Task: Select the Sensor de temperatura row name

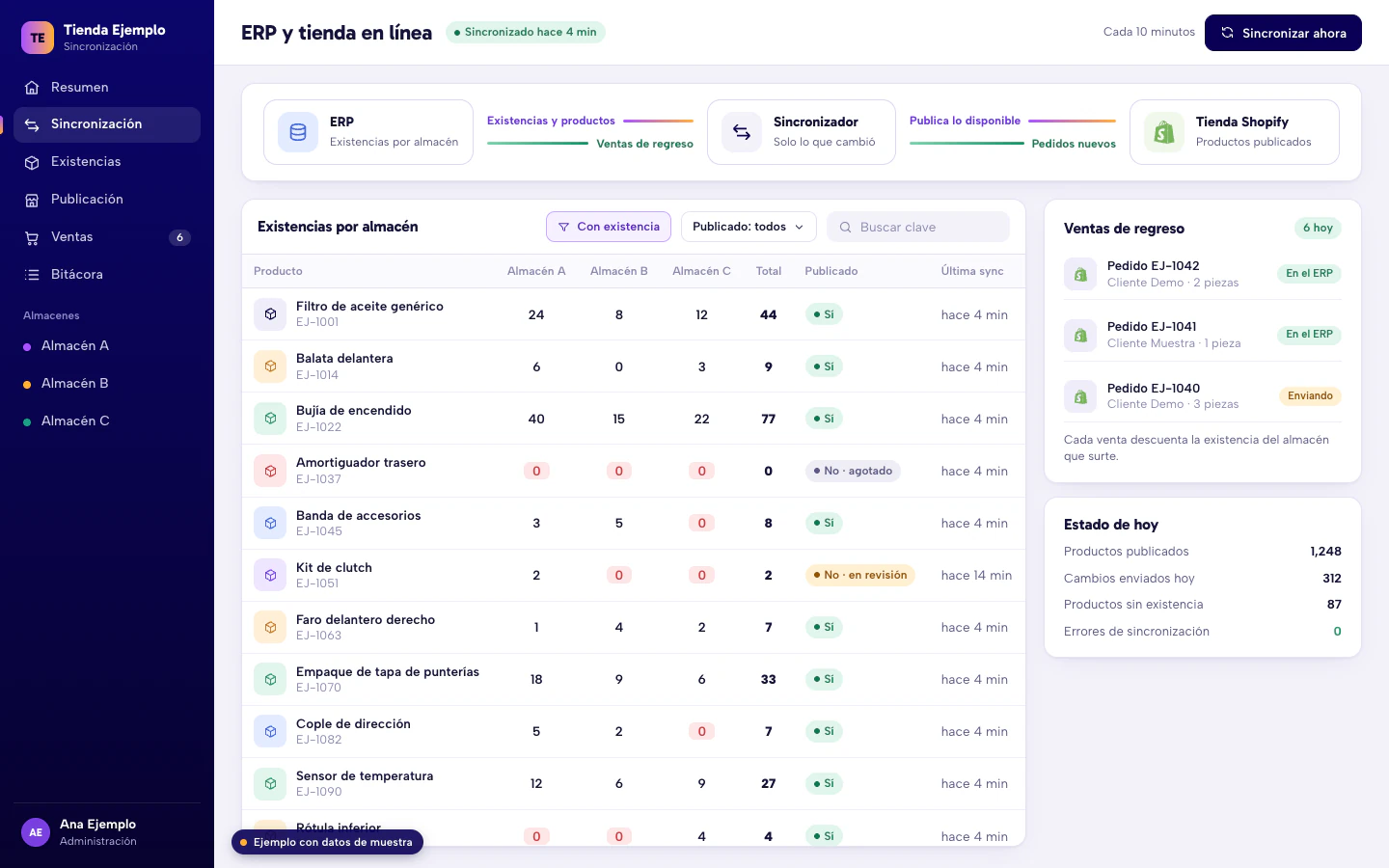Action: (x=365, y=776)
